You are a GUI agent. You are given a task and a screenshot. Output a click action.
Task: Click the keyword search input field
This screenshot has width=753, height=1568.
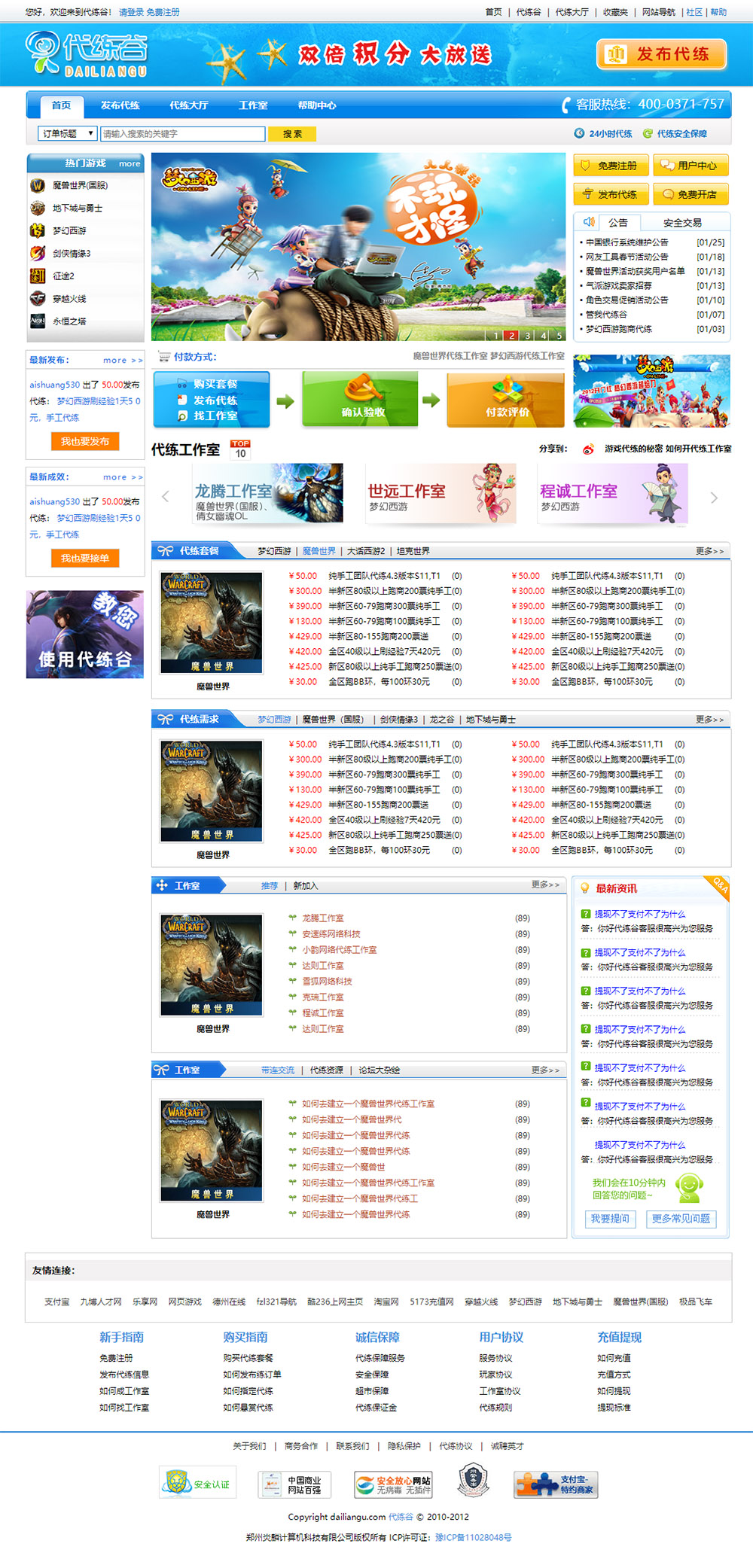point(183,133)
